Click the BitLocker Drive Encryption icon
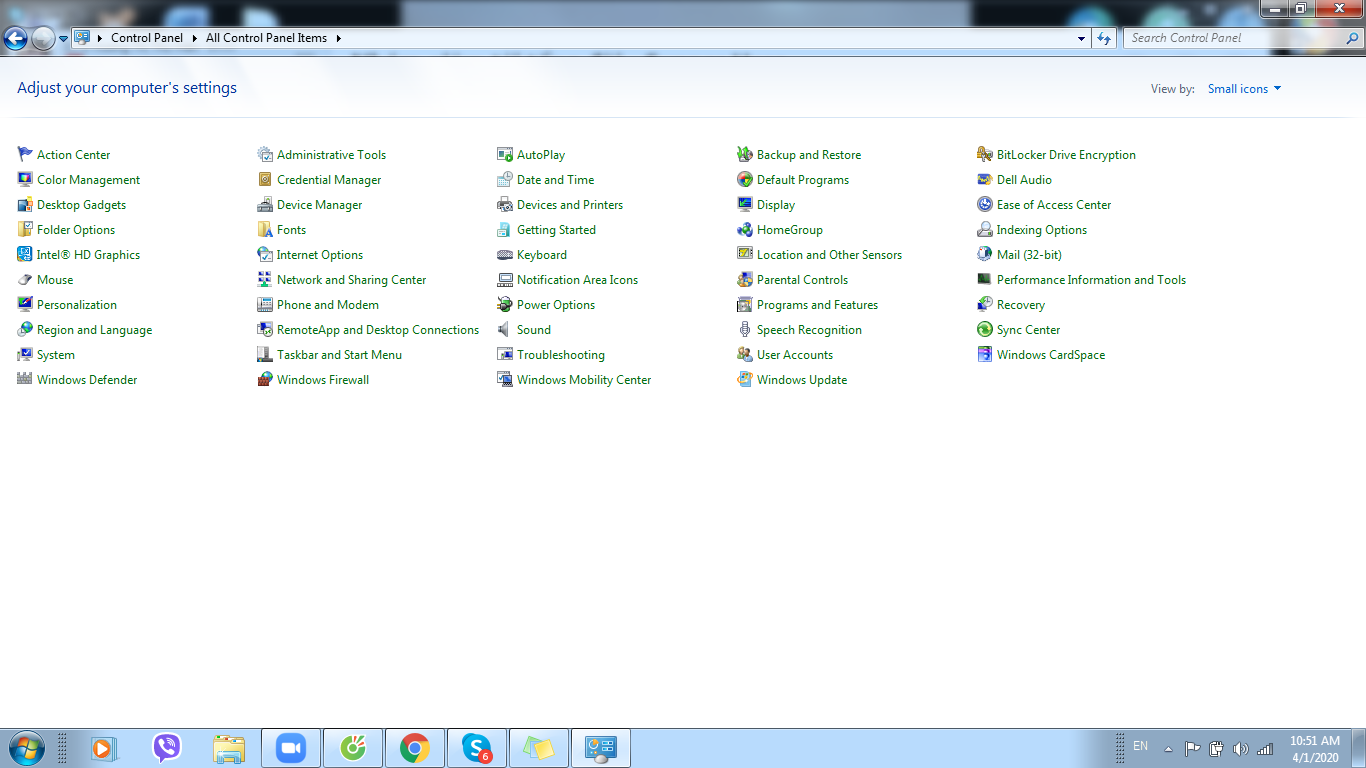Image resolution: width=1366 pixels, height=768 pixels. pos(985,154)
